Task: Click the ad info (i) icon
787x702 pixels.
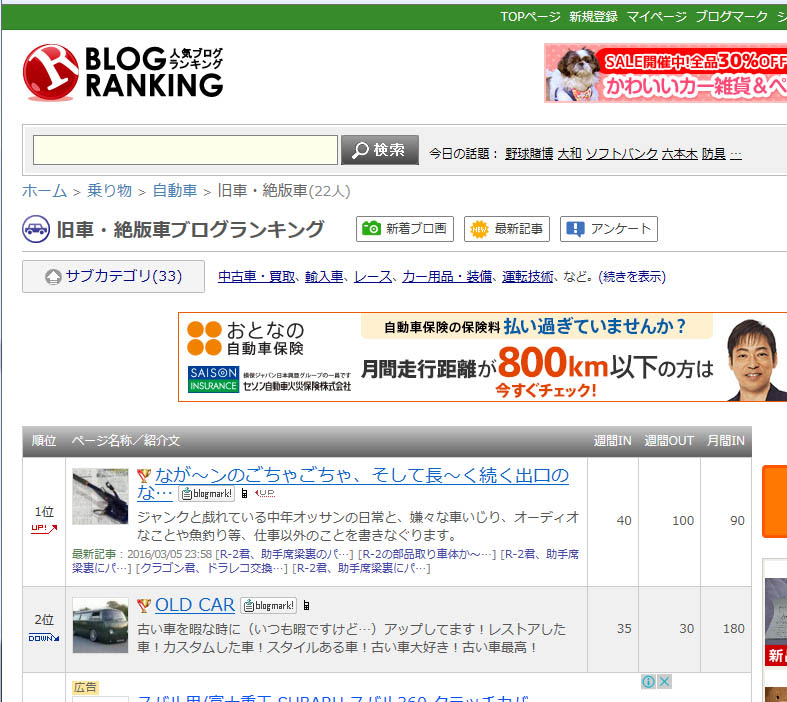Action: click(648, 682)
